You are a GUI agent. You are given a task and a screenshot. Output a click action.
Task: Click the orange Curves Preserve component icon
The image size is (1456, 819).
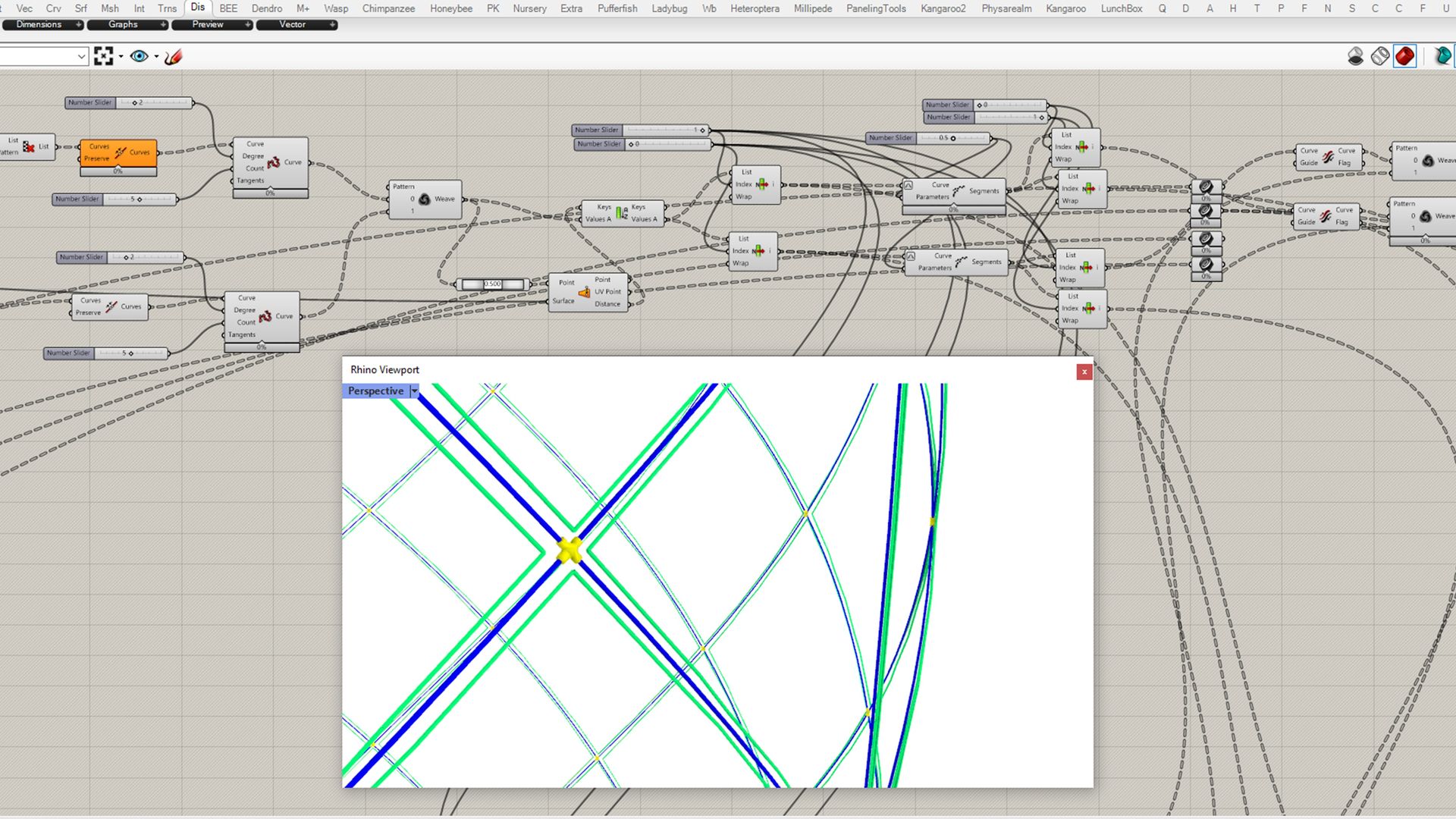120,152
